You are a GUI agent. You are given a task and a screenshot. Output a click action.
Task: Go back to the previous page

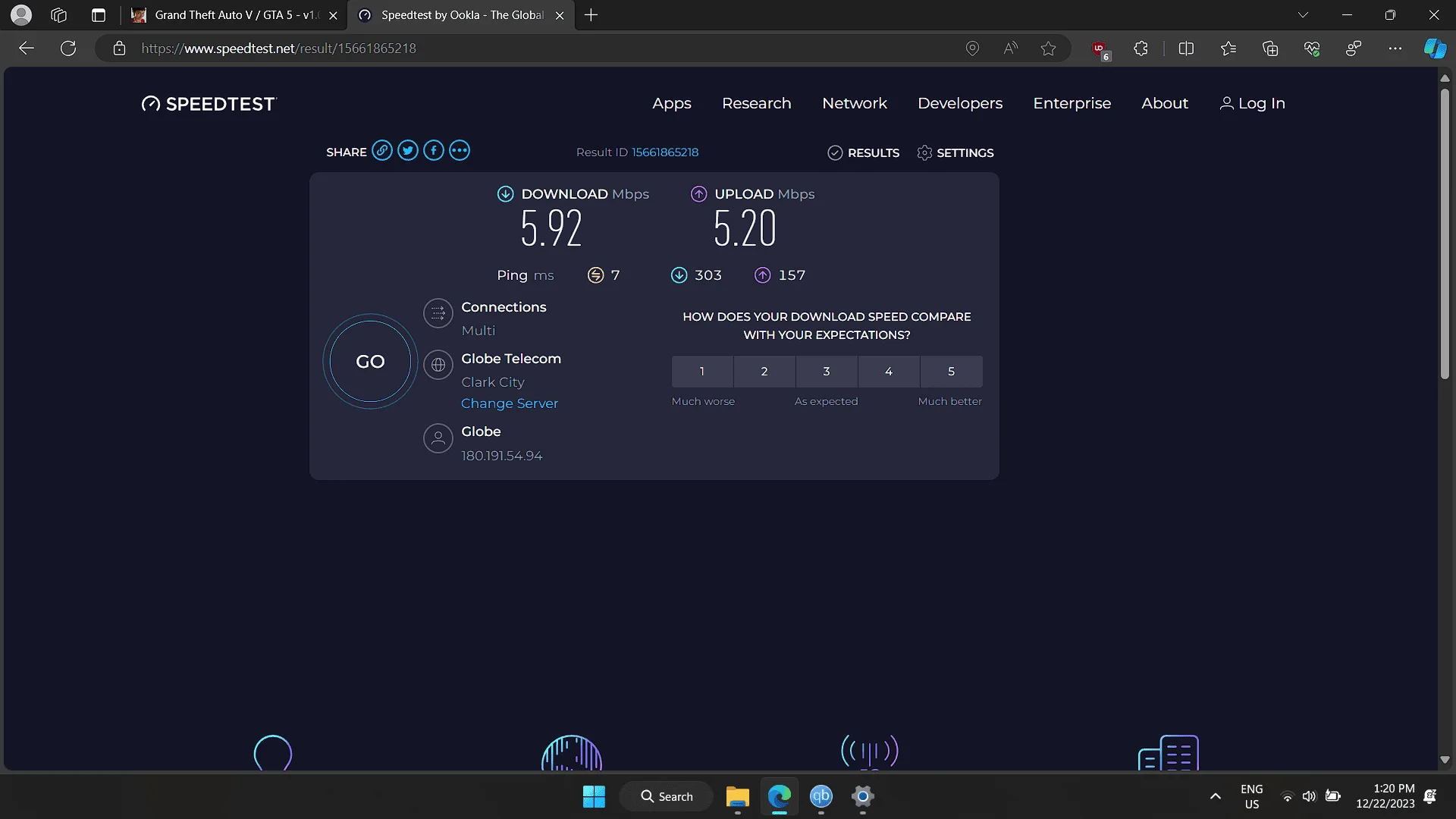(x=27, y=49)
